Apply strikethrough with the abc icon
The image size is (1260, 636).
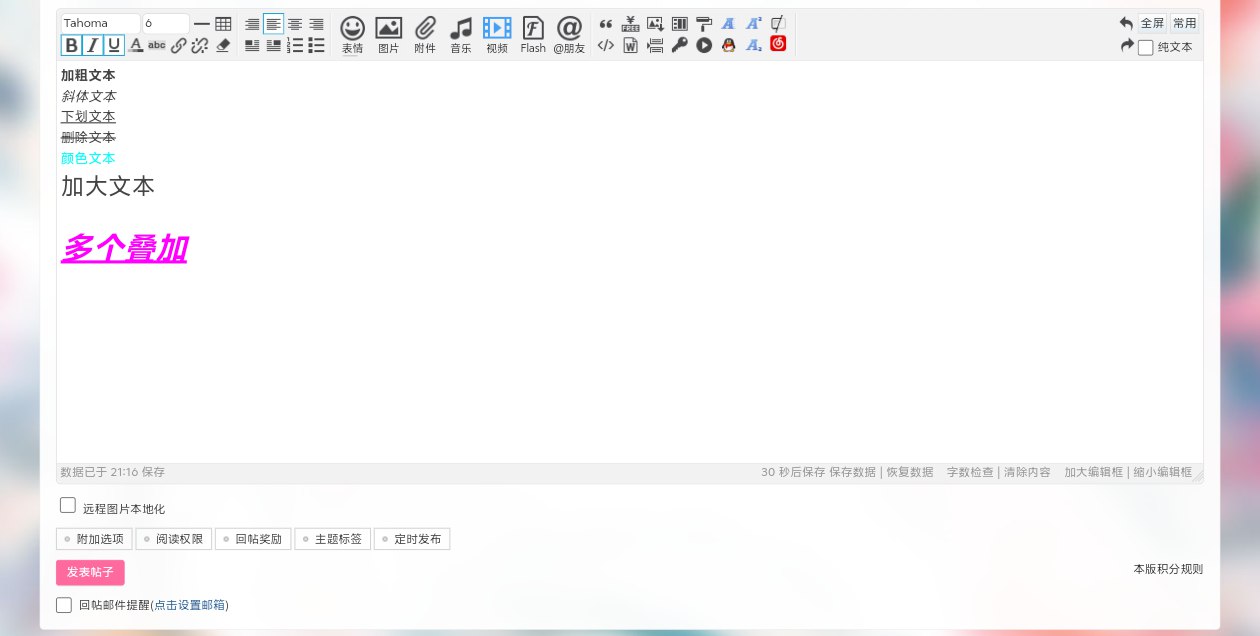pos(157,45)
